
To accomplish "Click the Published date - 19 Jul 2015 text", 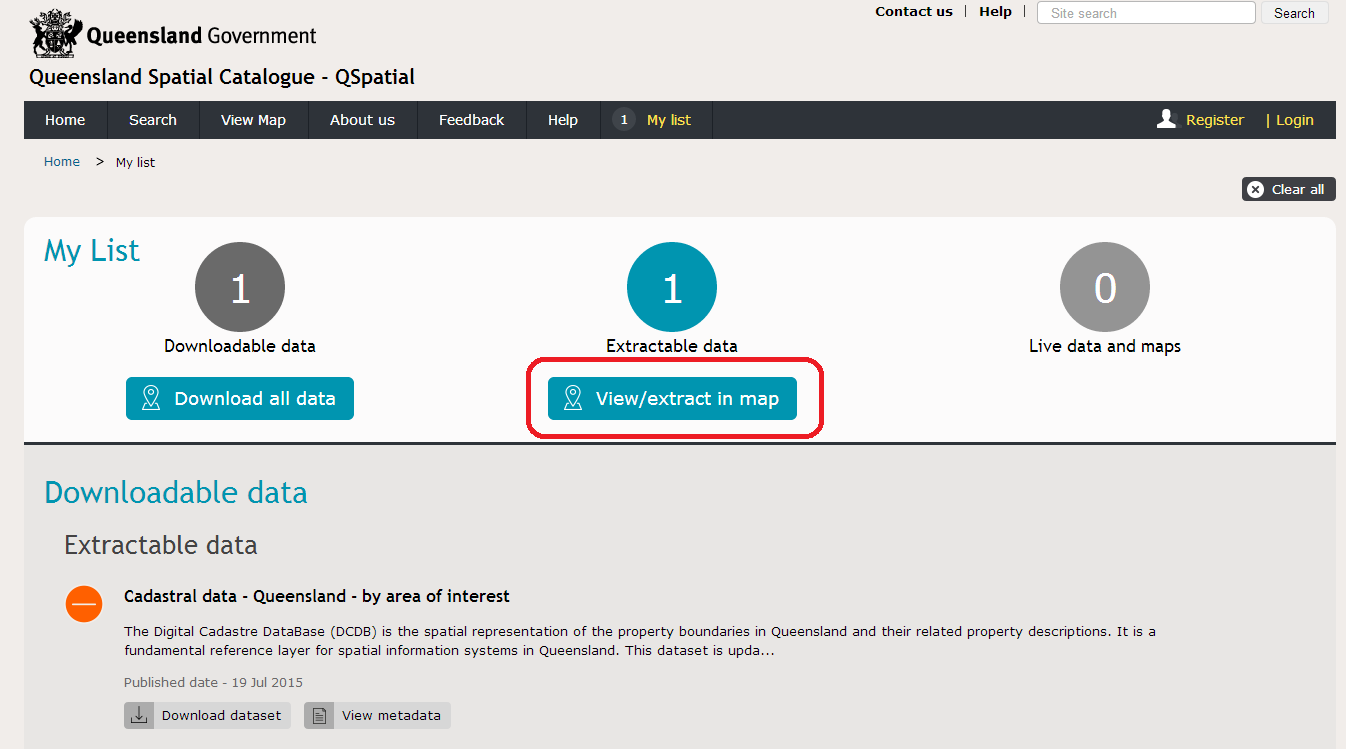I will tap(213, 683).
